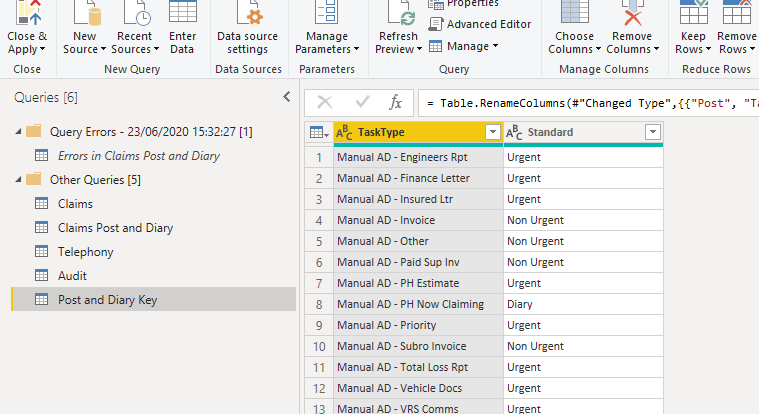Collapse the Queries pane with chevron
Viewport: 759px width, 414px height.
pos(287,97)
